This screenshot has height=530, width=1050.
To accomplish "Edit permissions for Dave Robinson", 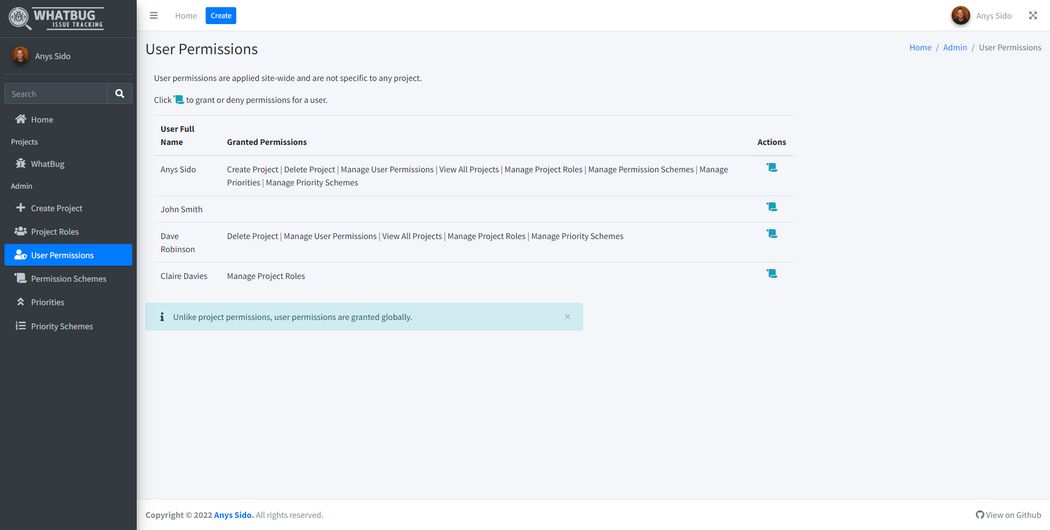I will pyautogui.click(x=771, y=234).
